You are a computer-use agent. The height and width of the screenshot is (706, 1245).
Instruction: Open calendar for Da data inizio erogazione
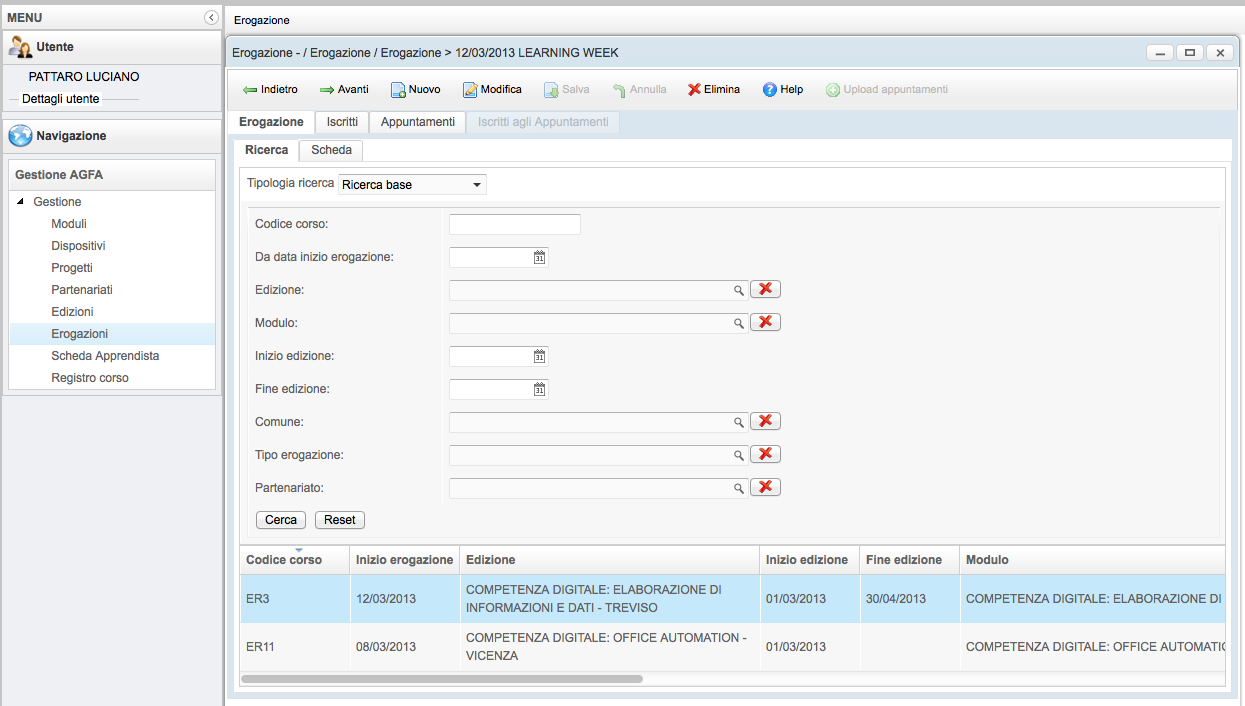pos(539,258)
